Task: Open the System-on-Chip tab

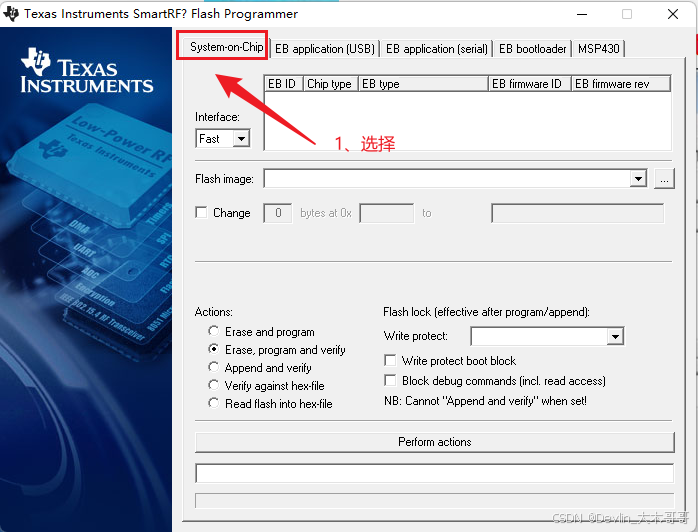Action: [225, 47]
